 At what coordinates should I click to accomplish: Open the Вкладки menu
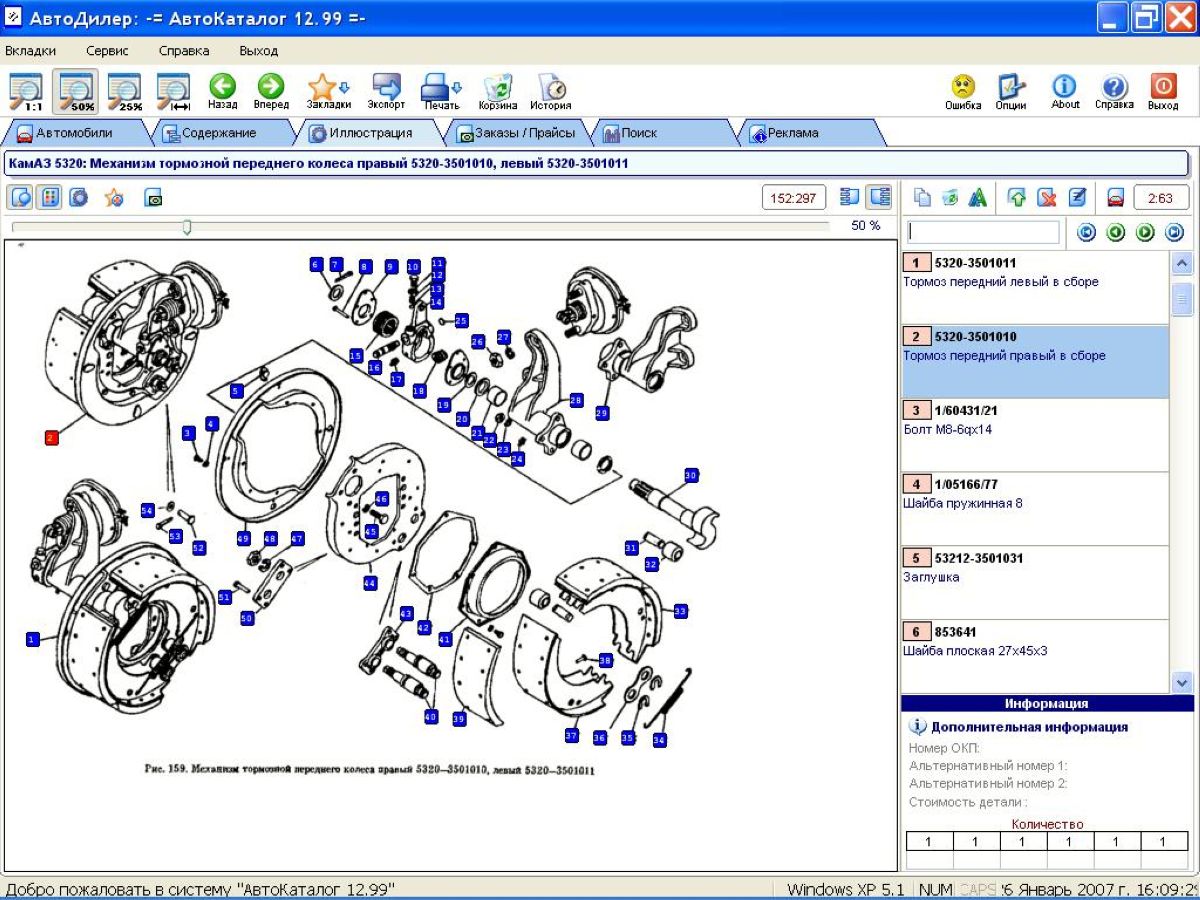point(30,50)
